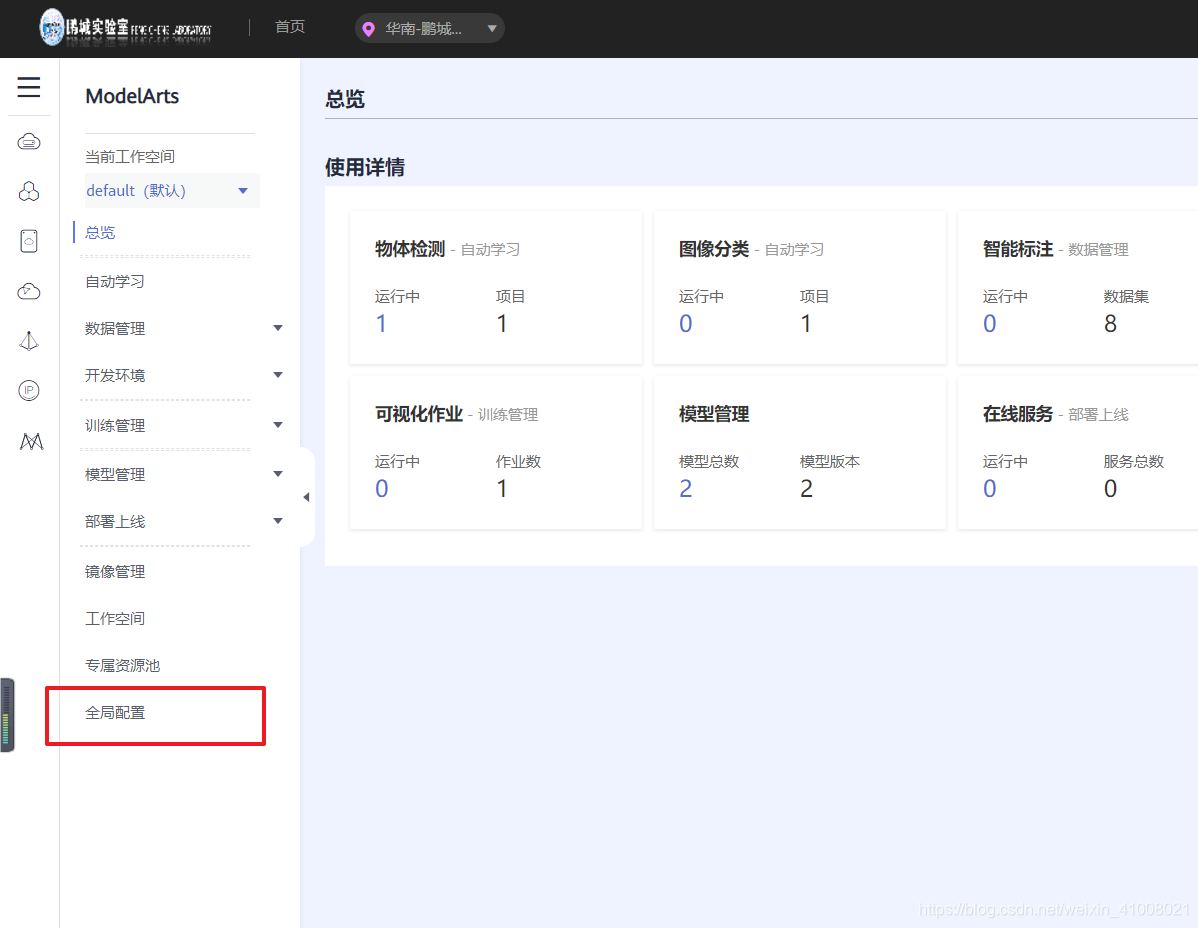Expand the 开发环境 menu arrow
Screen dimensions: 1198x928
tap(278, 375)
